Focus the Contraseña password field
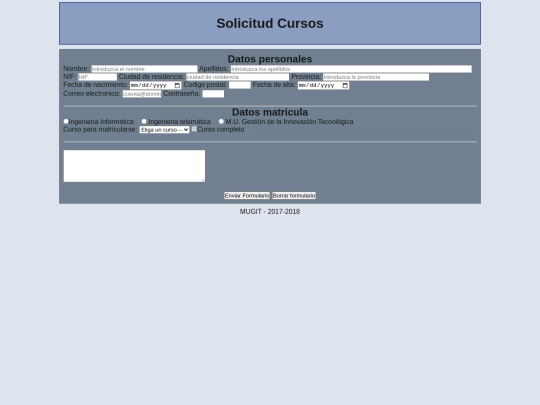Viewport: 540px width, 405px height. coord(213,94)
